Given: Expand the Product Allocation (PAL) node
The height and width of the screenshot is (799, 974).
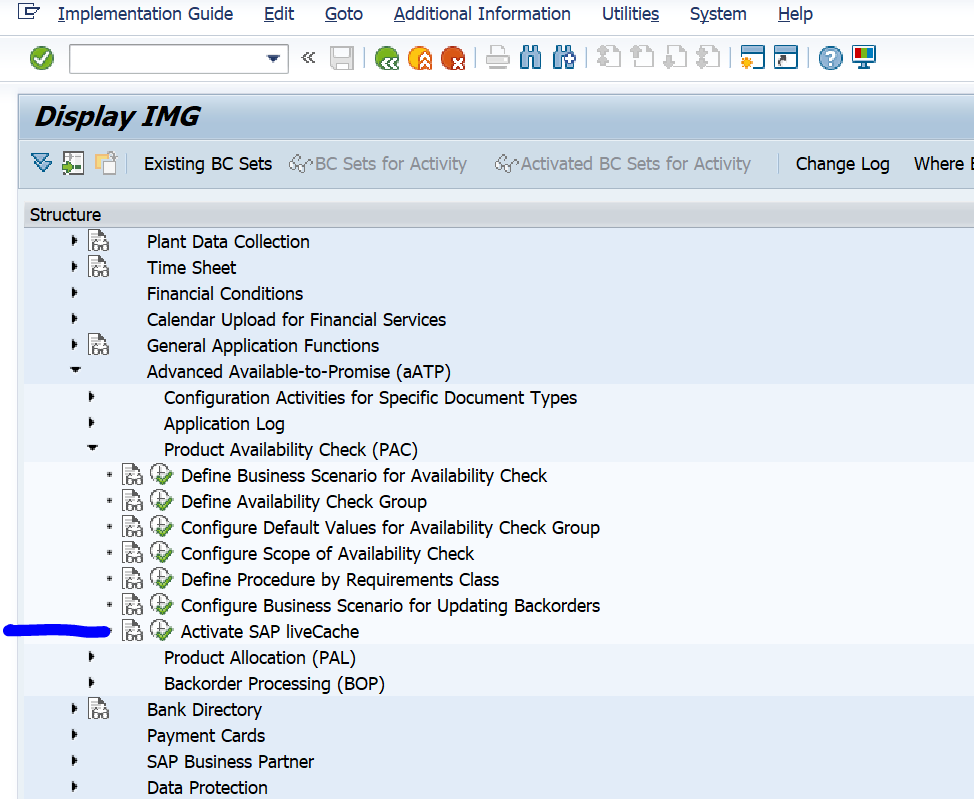Looking at the screenshot, I should [x=92, y=657].
